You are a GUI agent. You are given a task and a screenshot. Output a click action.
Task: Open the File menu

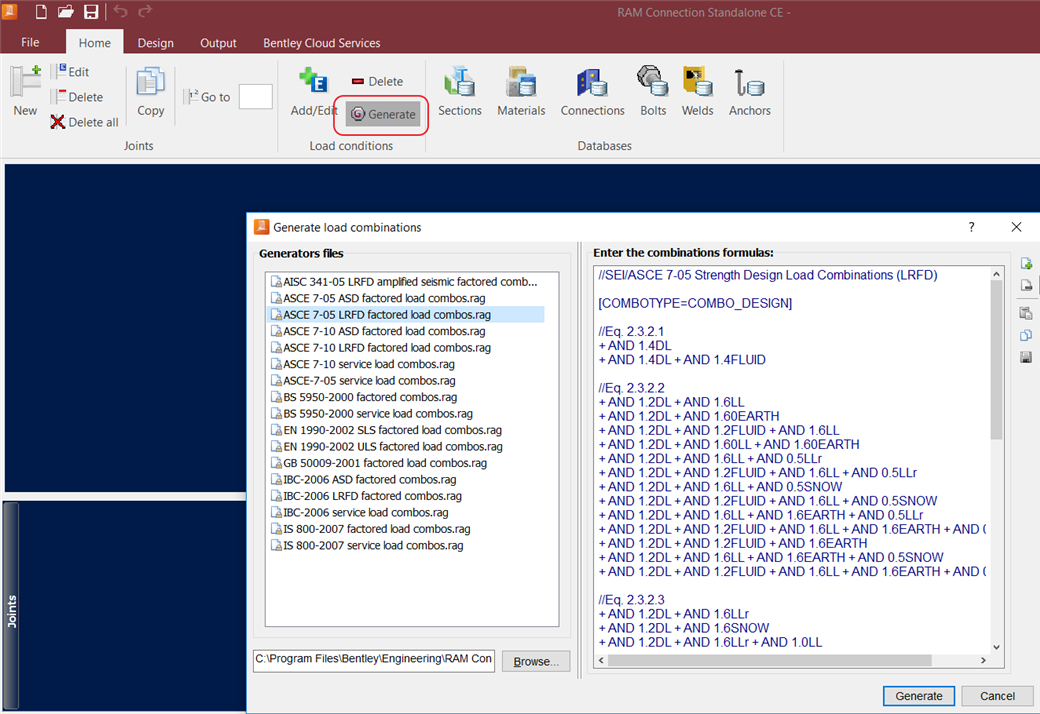coord(30,43)
